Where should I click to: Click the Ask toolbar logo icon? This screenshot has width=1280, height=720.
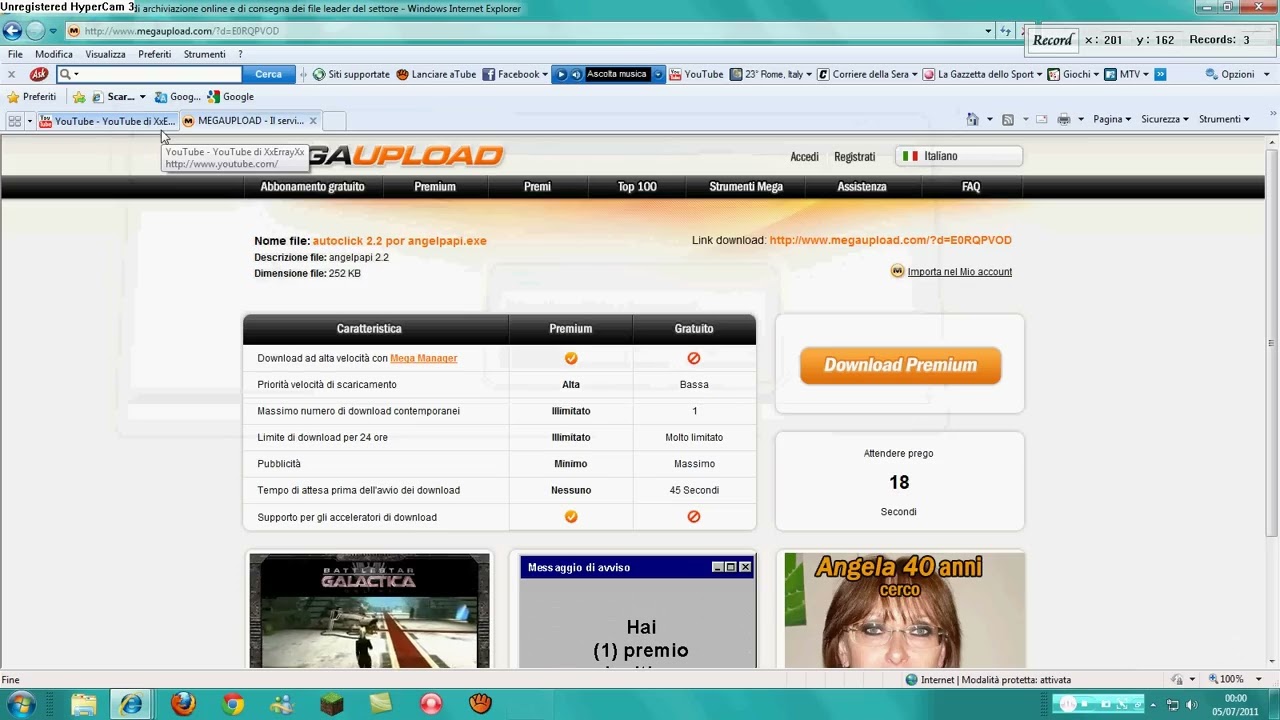39,74
